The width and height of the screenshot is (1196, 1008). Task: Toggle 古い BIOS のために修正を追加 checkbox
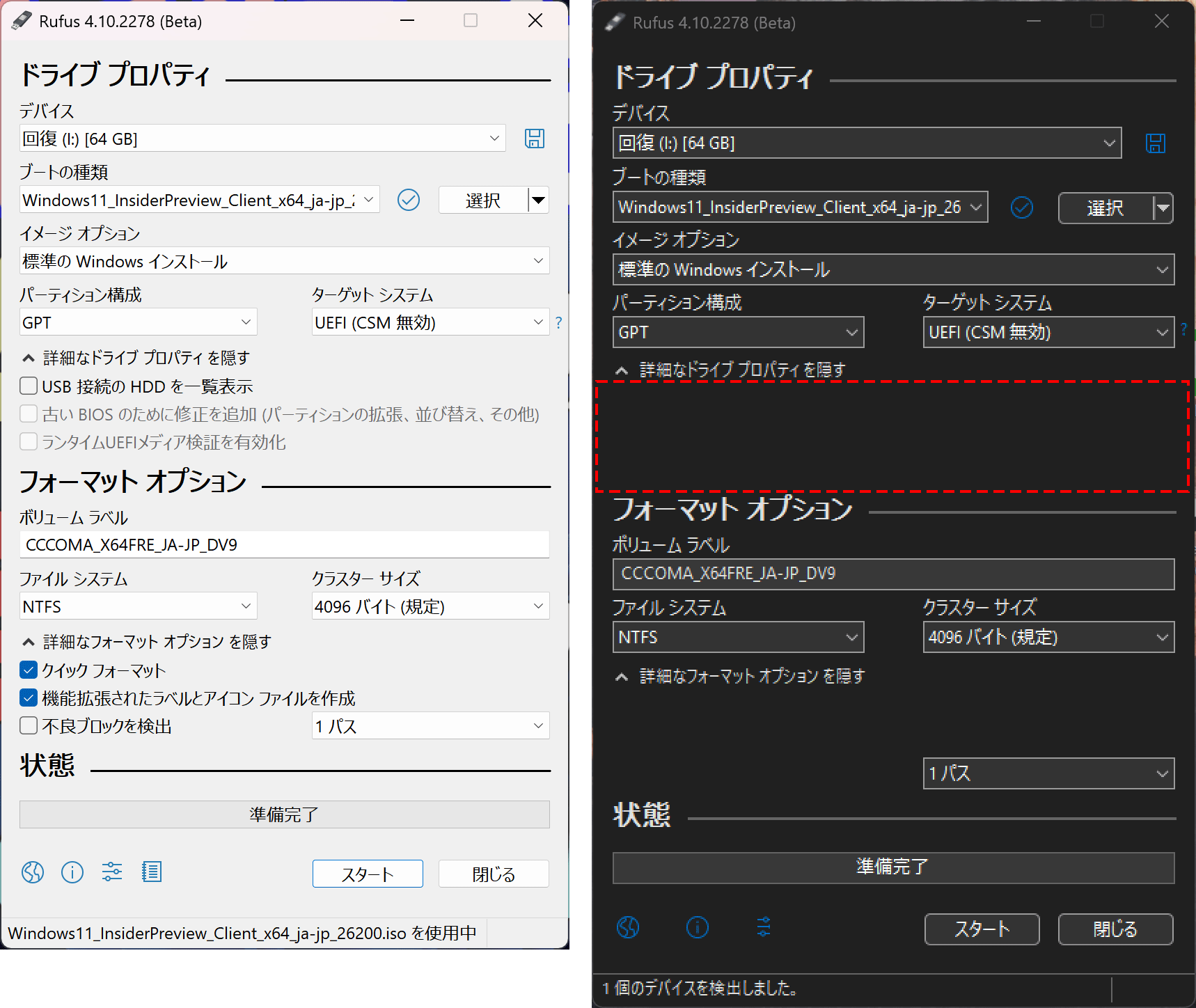tap(29, 414)
